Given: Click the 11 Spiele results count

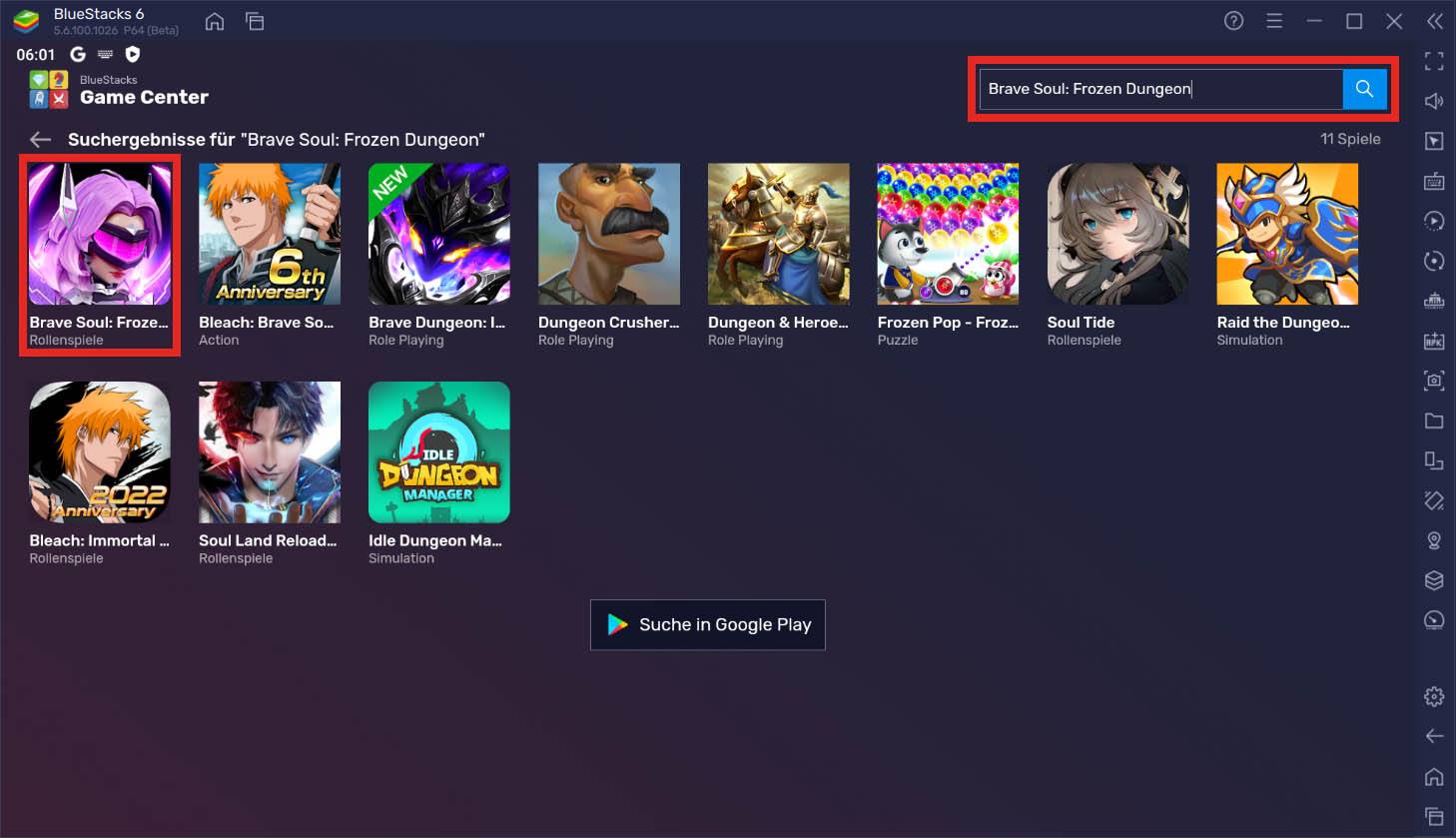Looking at the screenshot, I should 1350,139.
